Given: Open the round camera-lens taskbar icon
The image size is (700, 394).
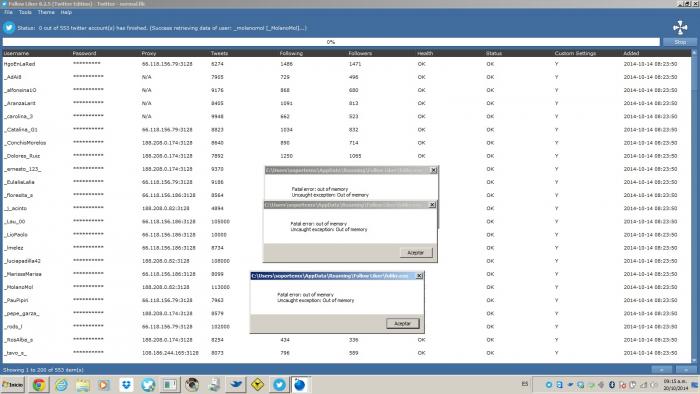Looking at the screenshot, I should click(x=192, y=384).
